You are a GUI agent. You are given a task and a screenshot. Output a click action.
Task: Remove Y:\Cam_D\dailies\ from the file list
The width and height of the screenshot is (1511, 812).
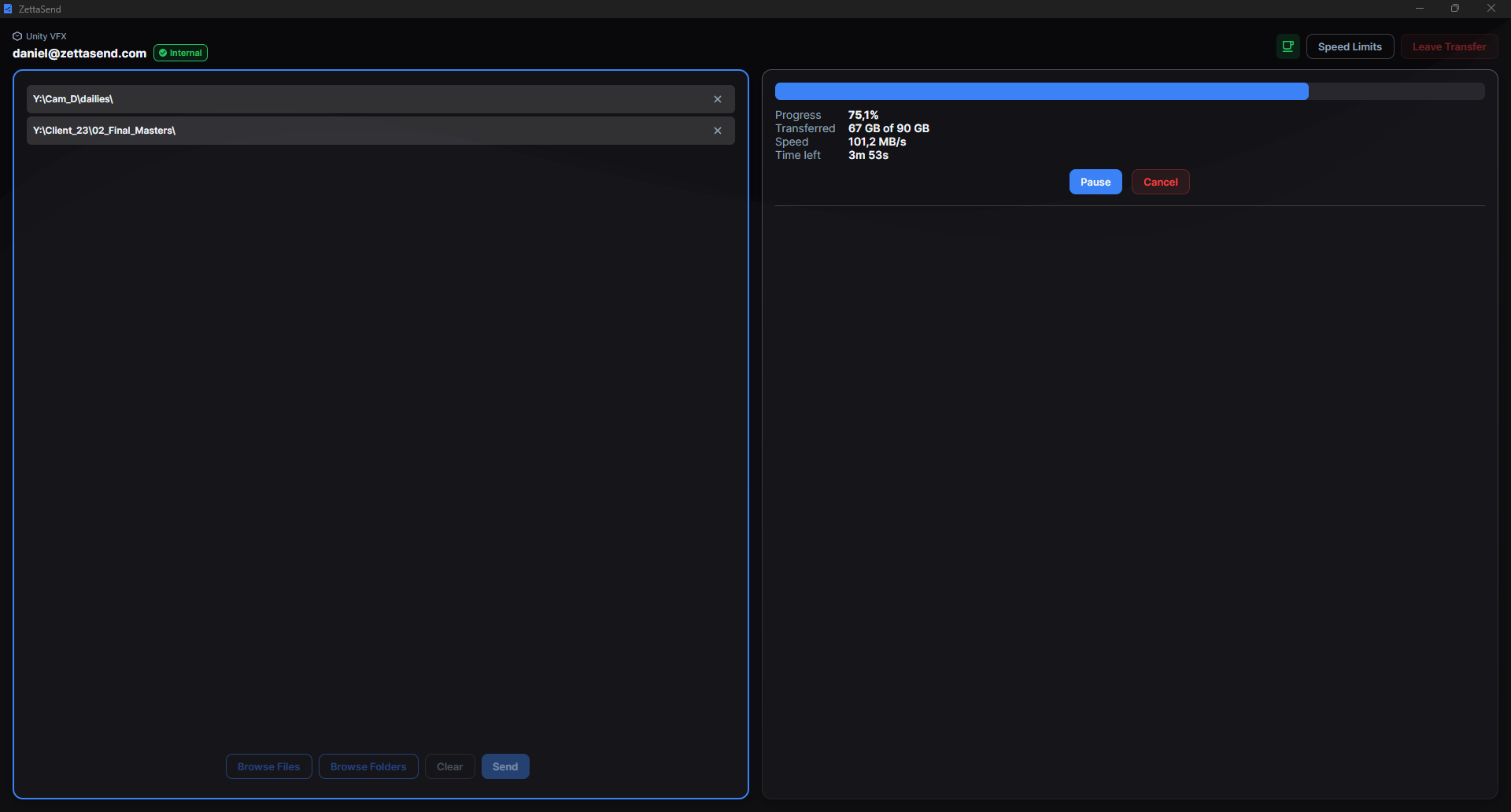pyautogui.click(x=718, y=99)
